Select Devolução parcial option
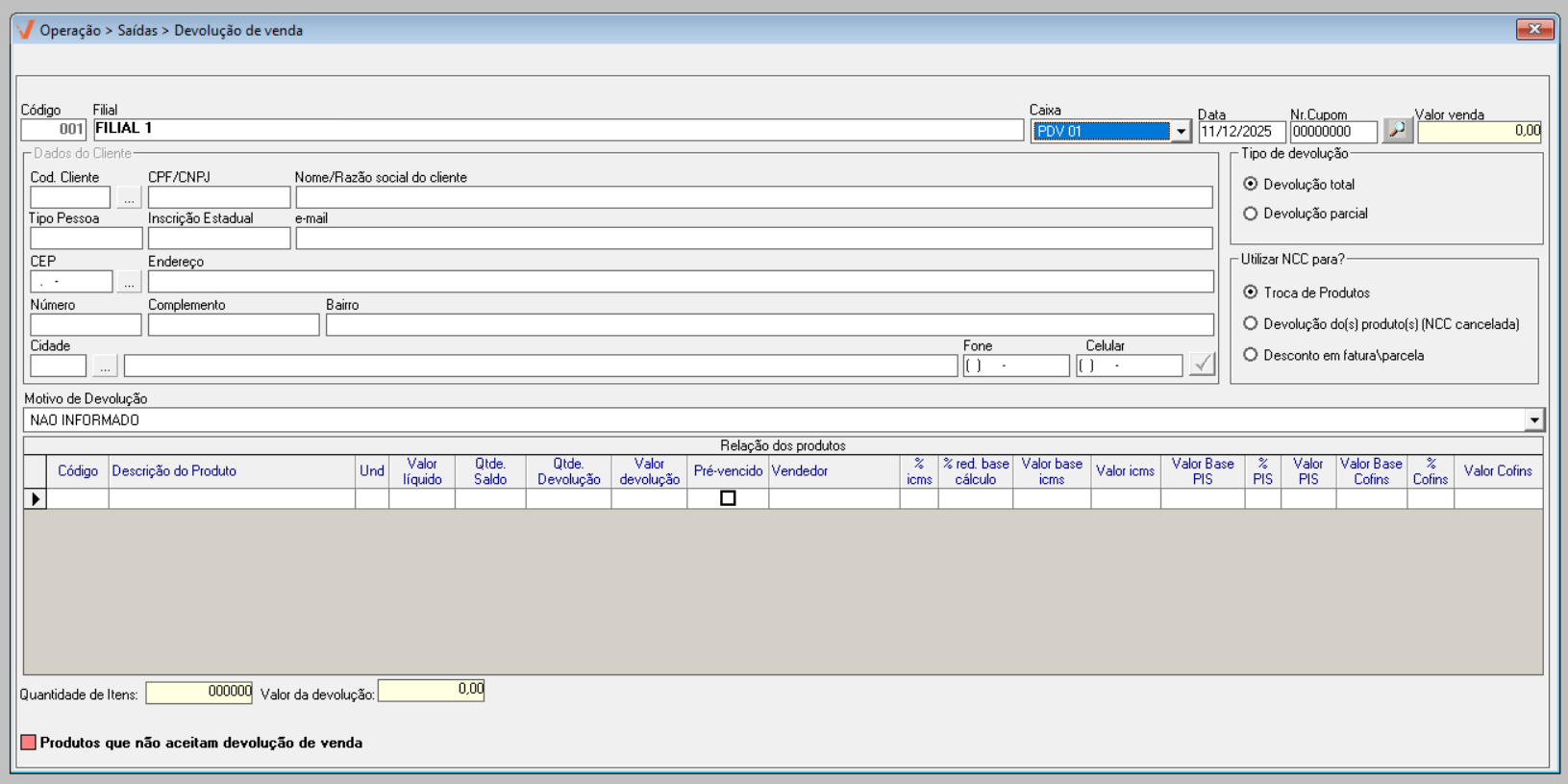 (x=1251, y=214)
